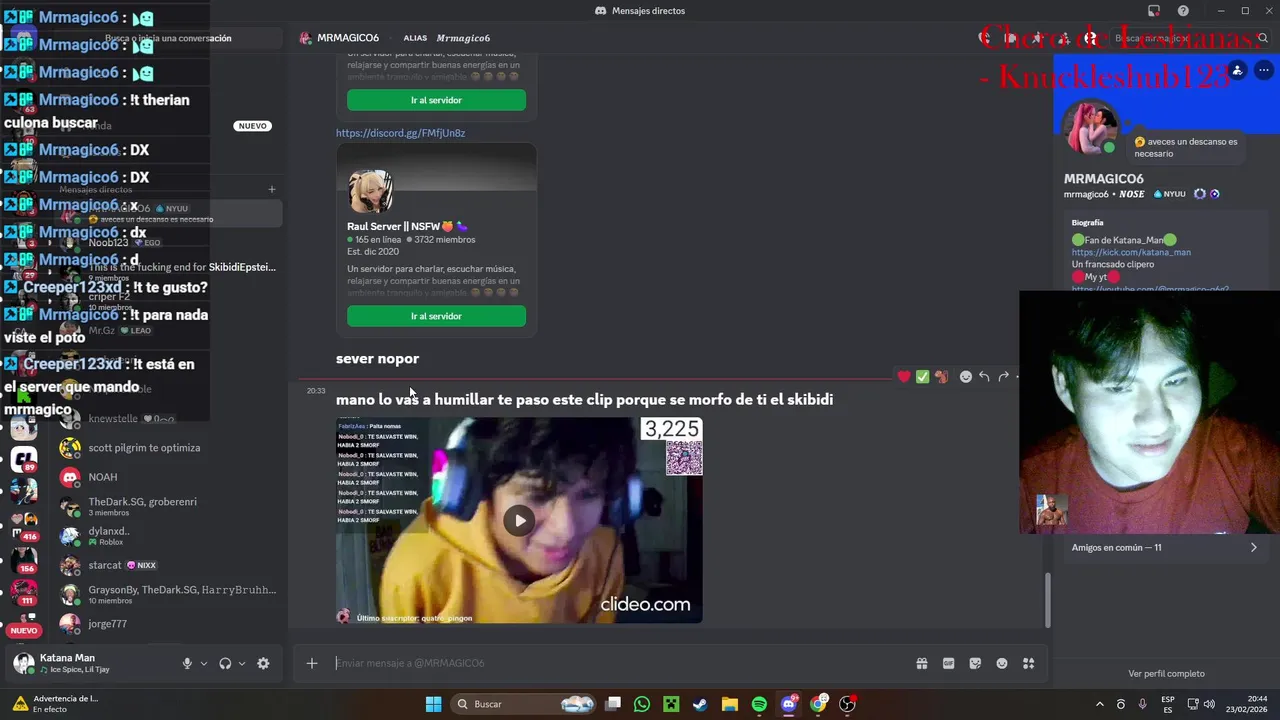Viewport: 1280px width, 720px height.
Task: Reply to the message with reply arrow
Action: (x=984, y=376)
